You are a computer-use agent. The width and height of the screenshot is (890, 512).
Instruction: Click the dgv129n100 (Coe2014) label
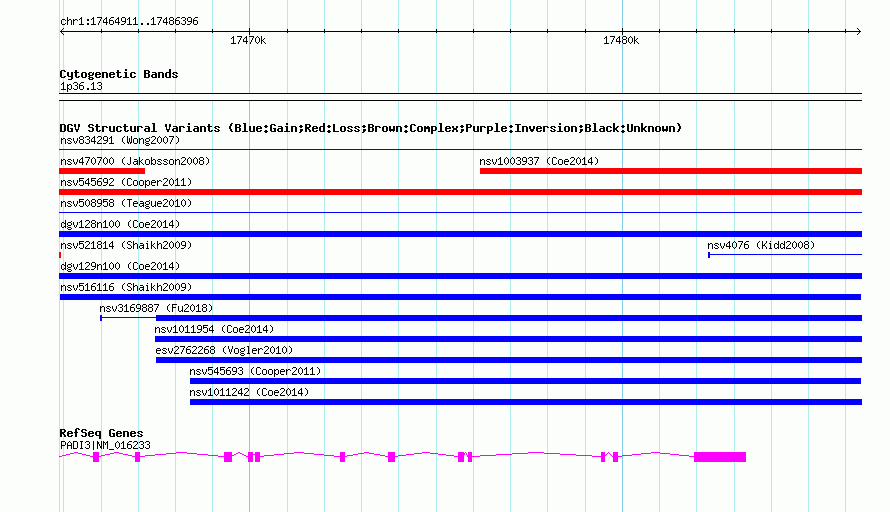pyautogui.click(x=120, y=266)
